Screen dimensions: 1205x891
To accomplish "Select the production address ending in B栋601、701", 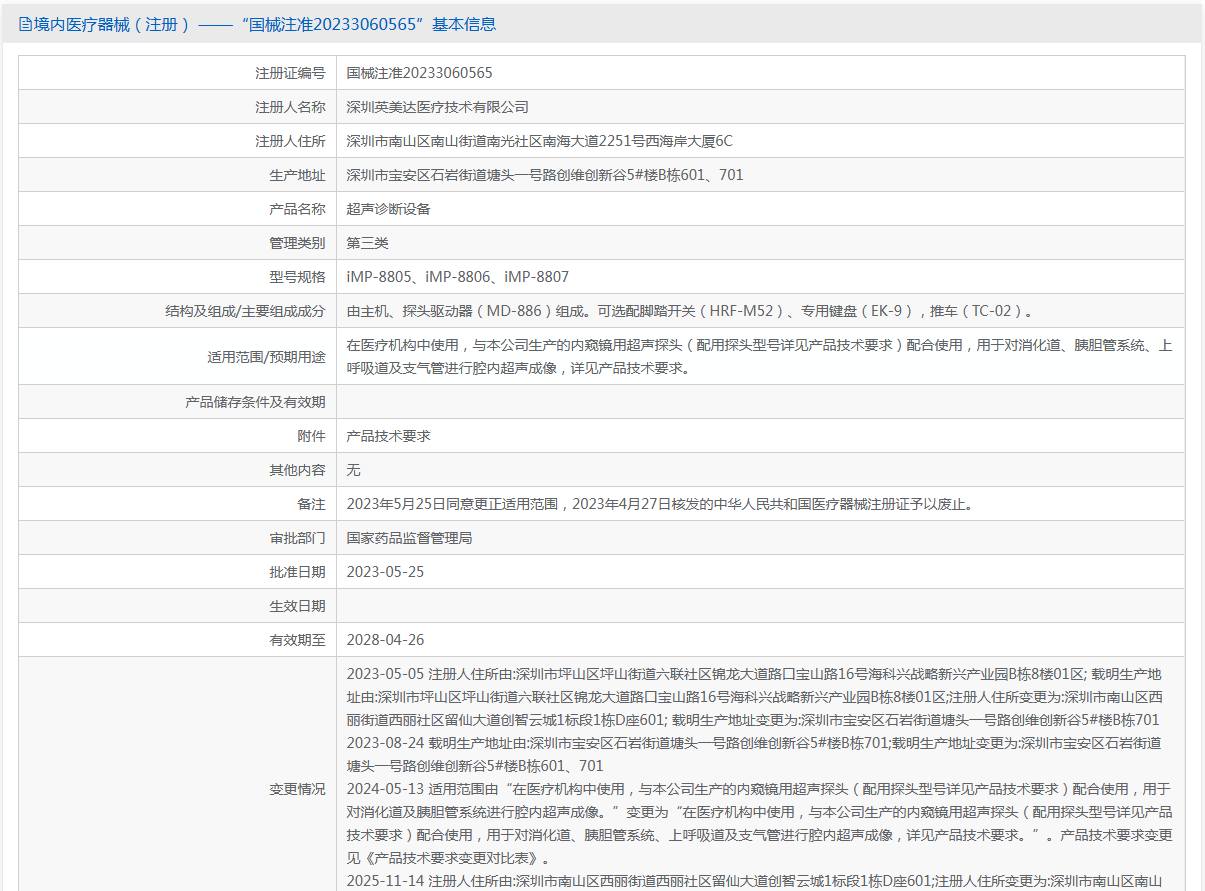I will (x=545, y=175).
